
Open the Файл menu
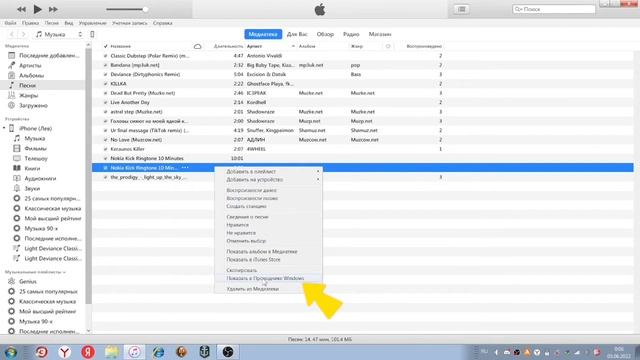pyautogui.click(x=11, y=23)
